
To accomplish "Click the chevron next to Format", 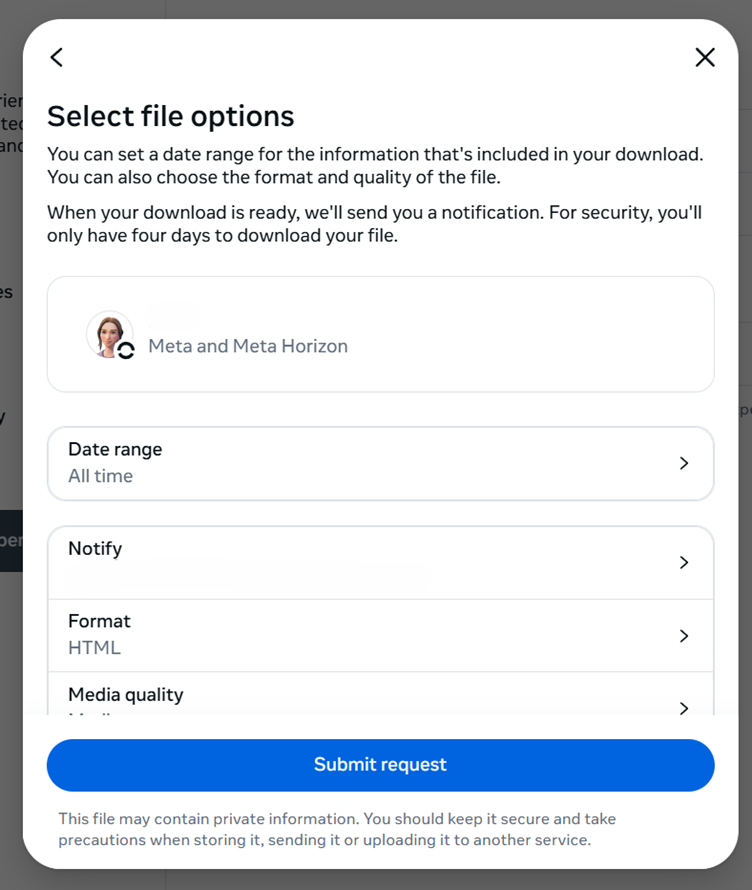I will [x=684, y=636].
